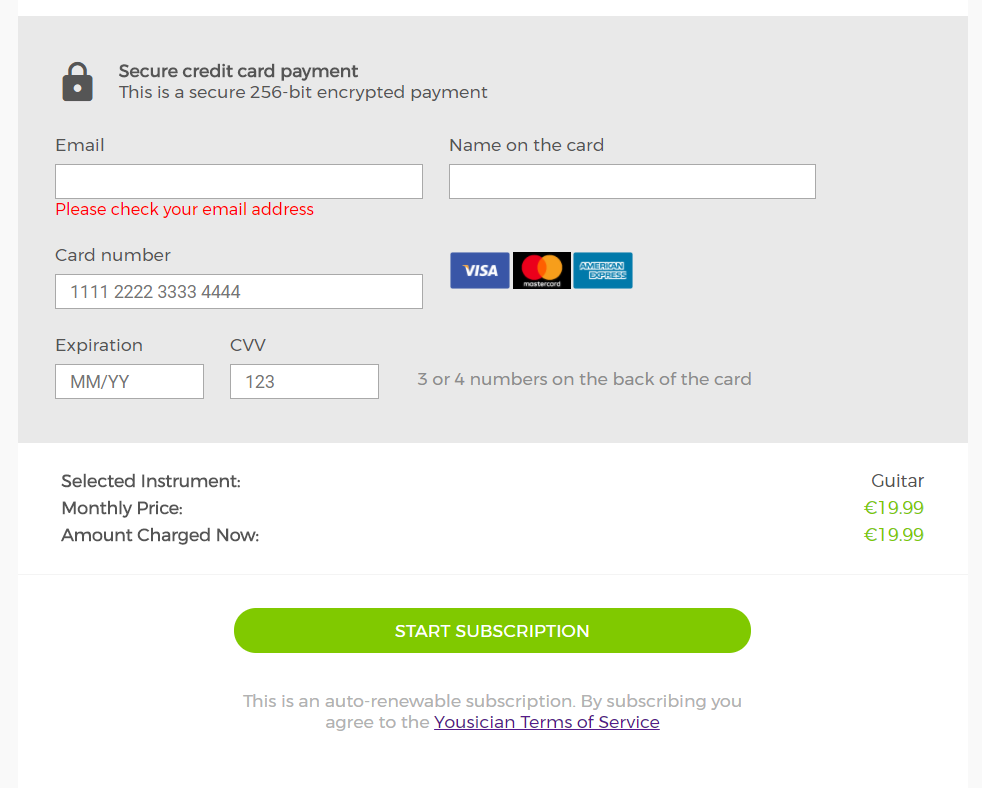Click the CVV hint about 3 or 4 numbers
Image resolution: width=982 pixels, height=788 pixels.
tap(584, 379)
